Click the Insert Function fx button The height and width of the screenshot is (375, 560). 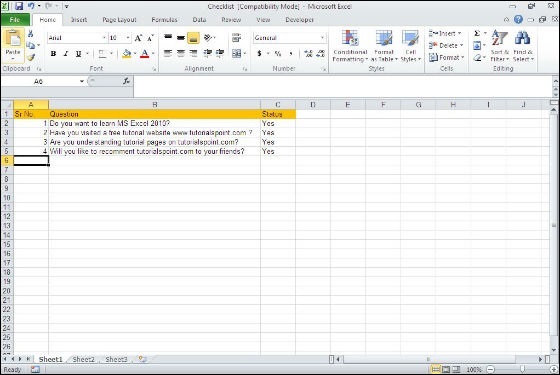[x=126, y=81]
